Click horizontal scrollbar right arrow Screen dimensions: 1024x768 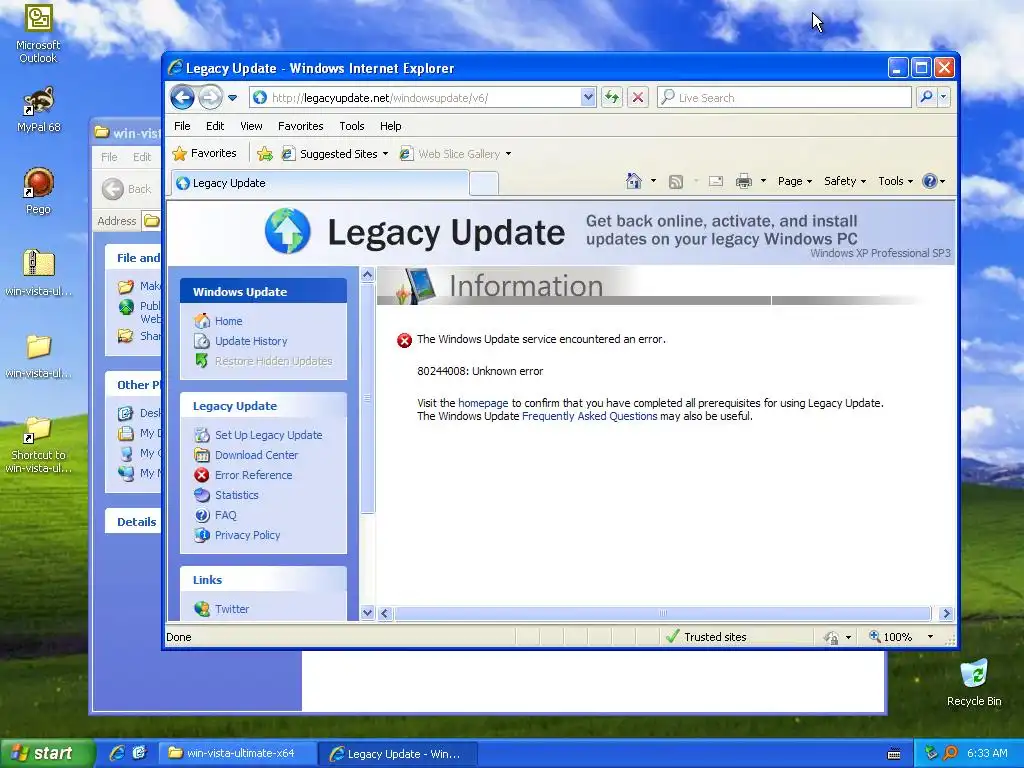point(946,613)
